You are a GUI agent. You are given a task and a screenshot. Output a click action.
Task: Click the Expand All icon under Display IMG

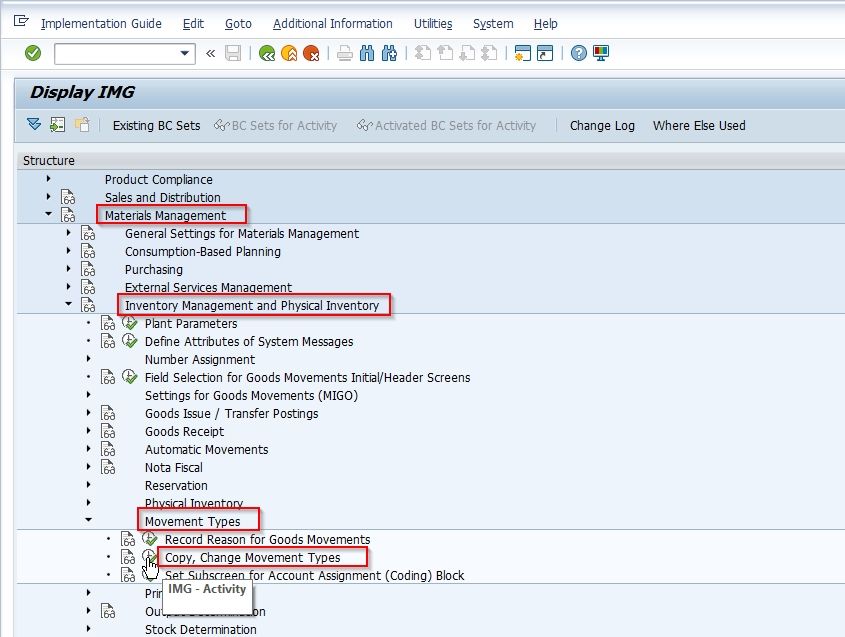pos(34,125)
